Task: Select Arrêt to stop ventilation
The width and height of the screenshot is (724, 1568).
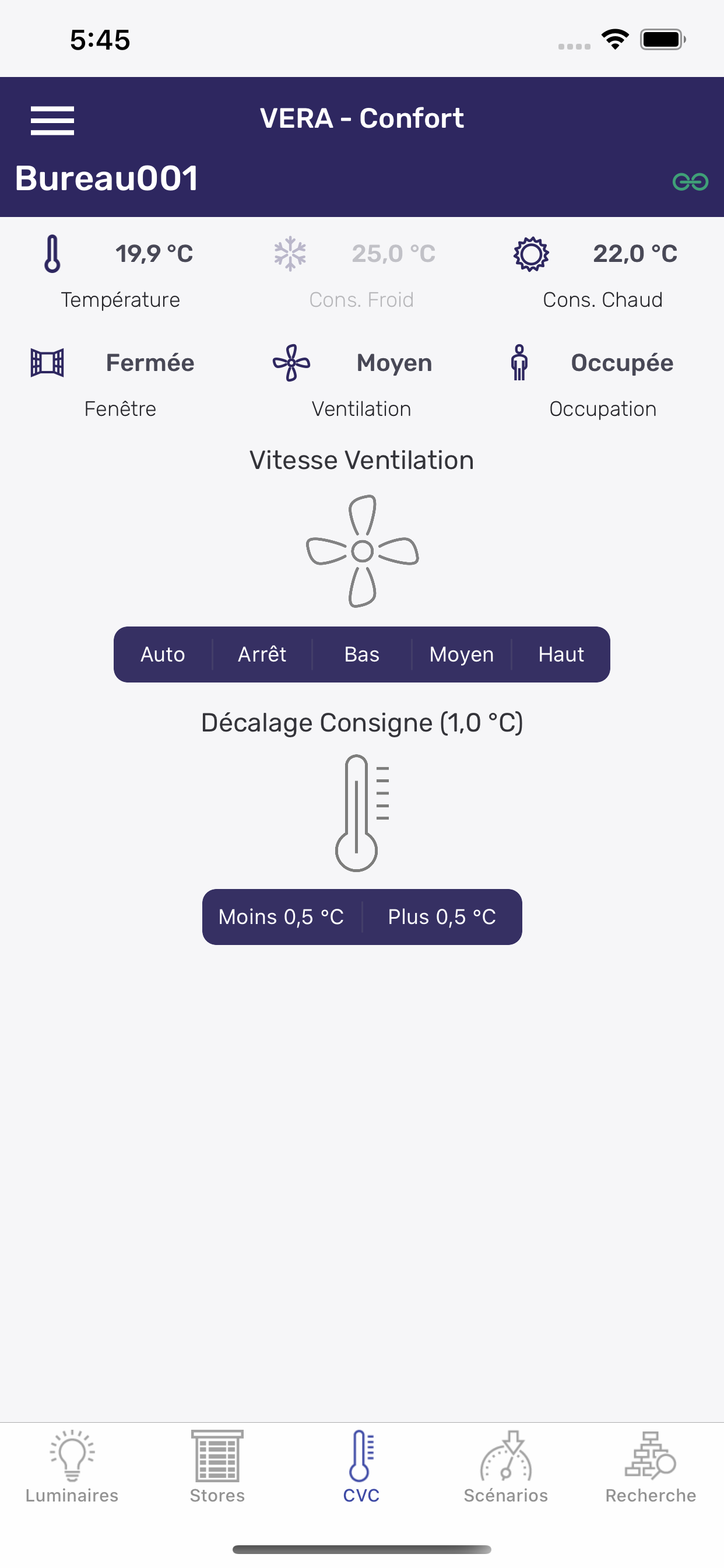Action: pos(262,654)
